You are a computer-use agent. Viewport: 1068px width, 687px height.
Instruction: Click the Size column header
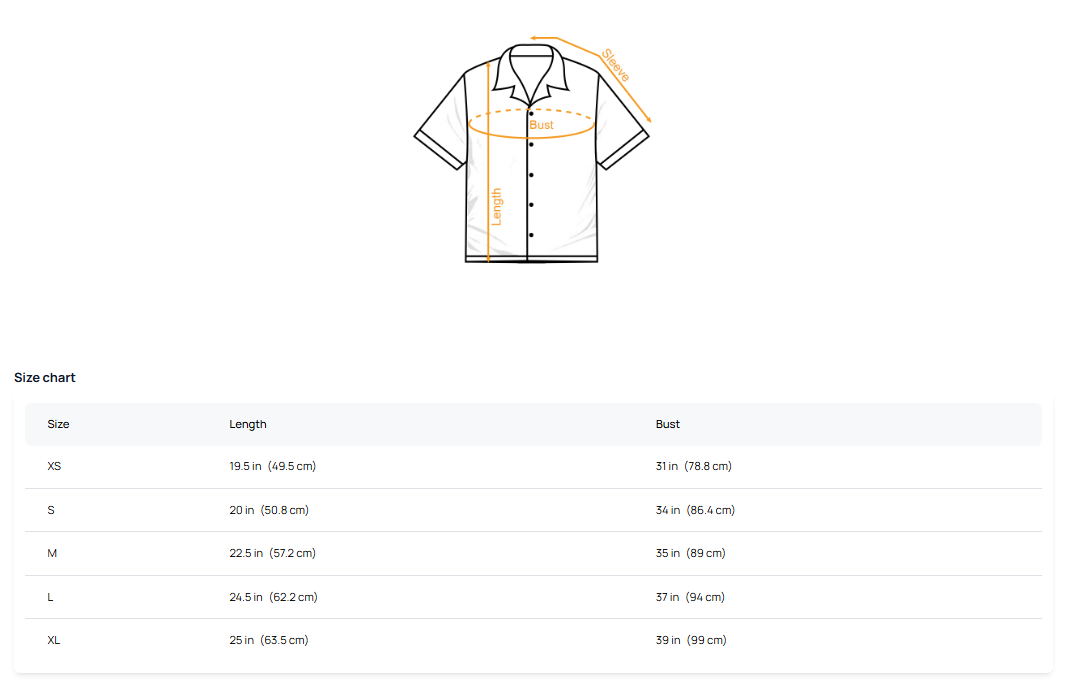[x=58, y=424]
